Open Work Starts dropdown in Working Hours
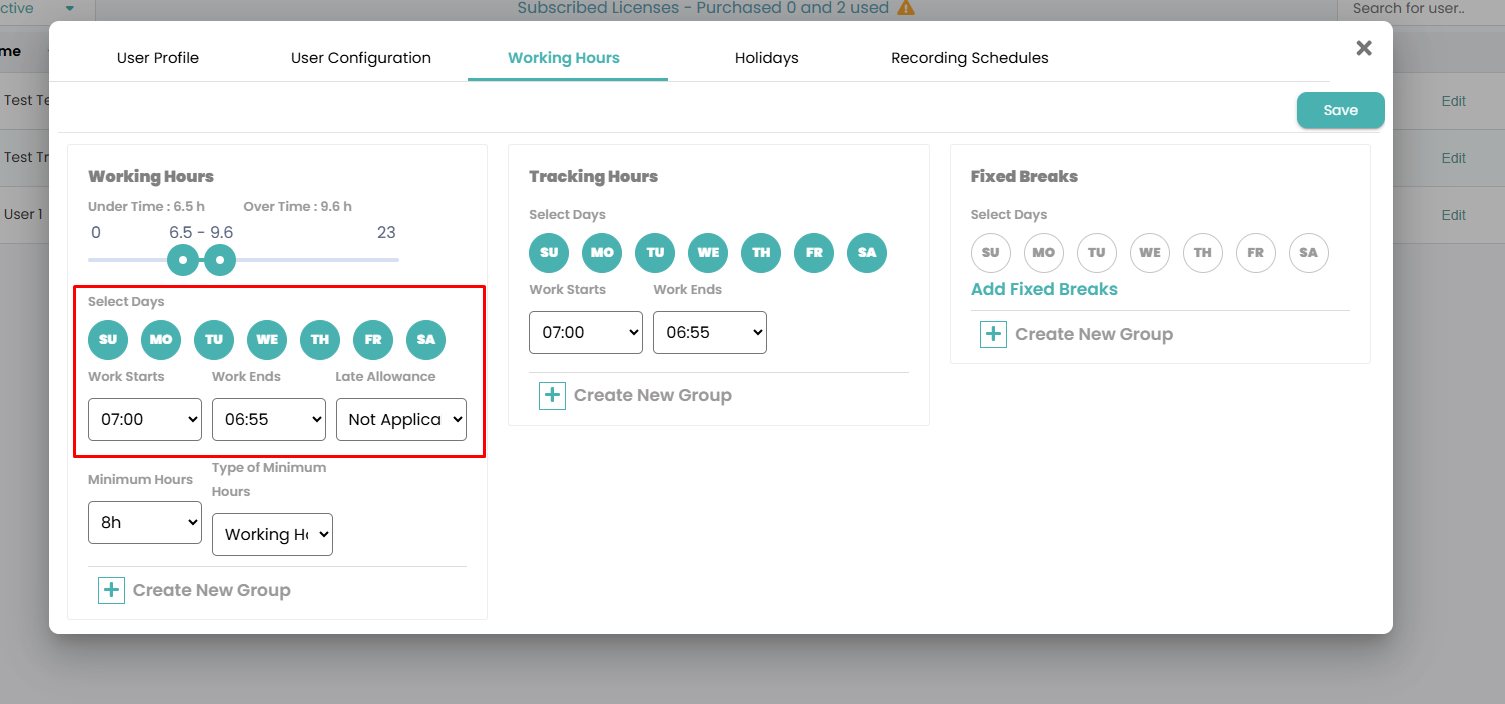 coord(145,419)
